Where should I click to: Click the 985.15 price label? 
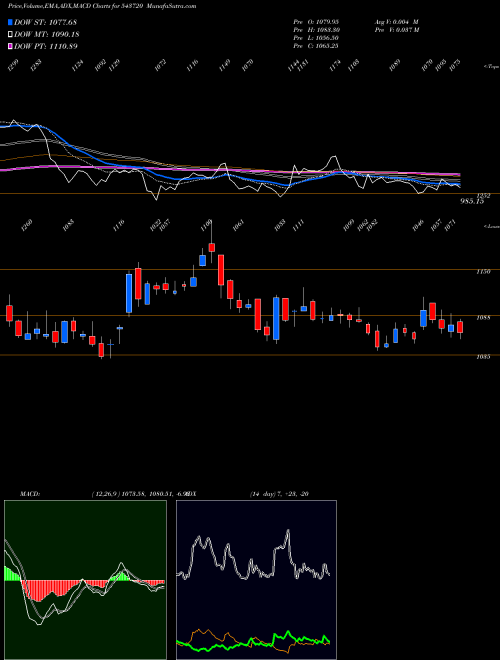[x=472, y=202]
